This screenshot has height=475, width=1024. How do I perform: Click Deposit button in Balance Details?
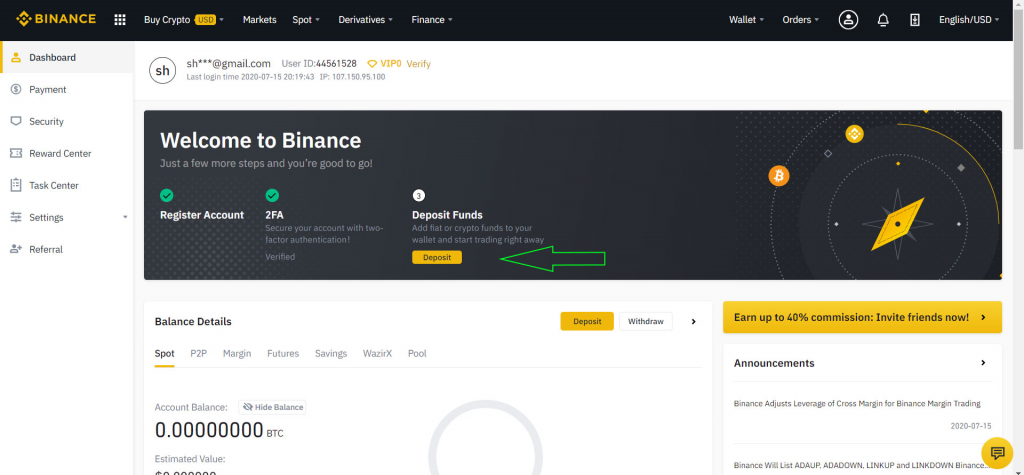587,321
